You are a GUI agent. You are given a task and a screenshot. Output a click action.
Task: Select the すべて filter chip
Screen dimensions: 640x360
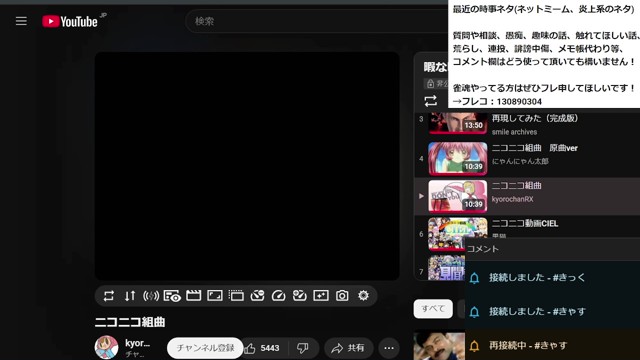point(433,309)
